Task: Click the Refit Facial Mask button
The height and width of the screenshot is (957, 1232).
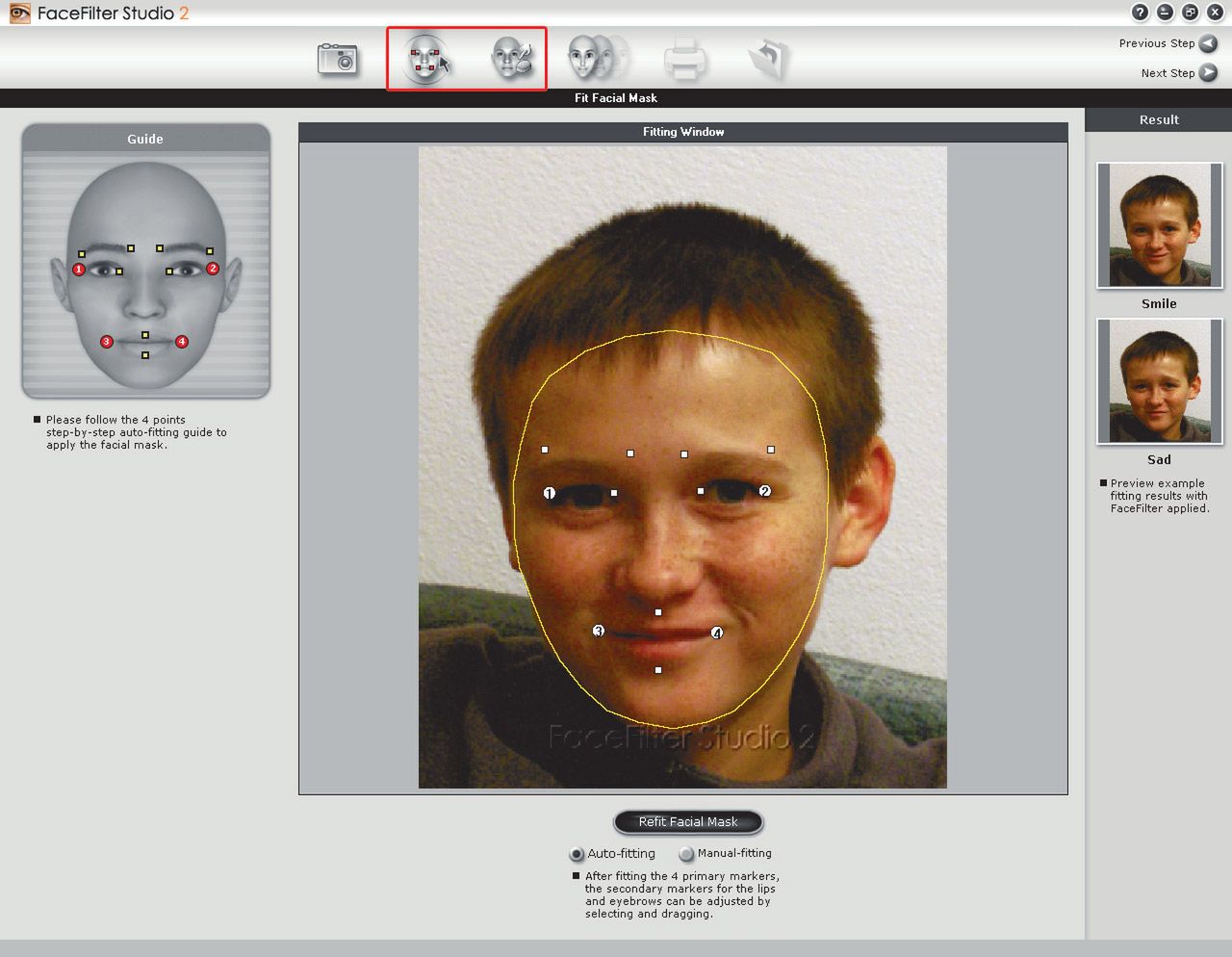Action: coord(688,821)
